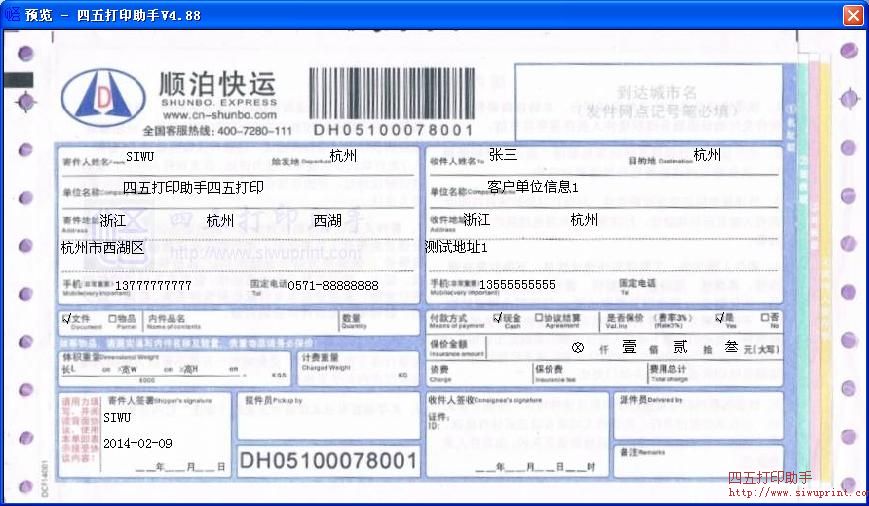Close the 四五打印助手 preview window

click(853, 15)
